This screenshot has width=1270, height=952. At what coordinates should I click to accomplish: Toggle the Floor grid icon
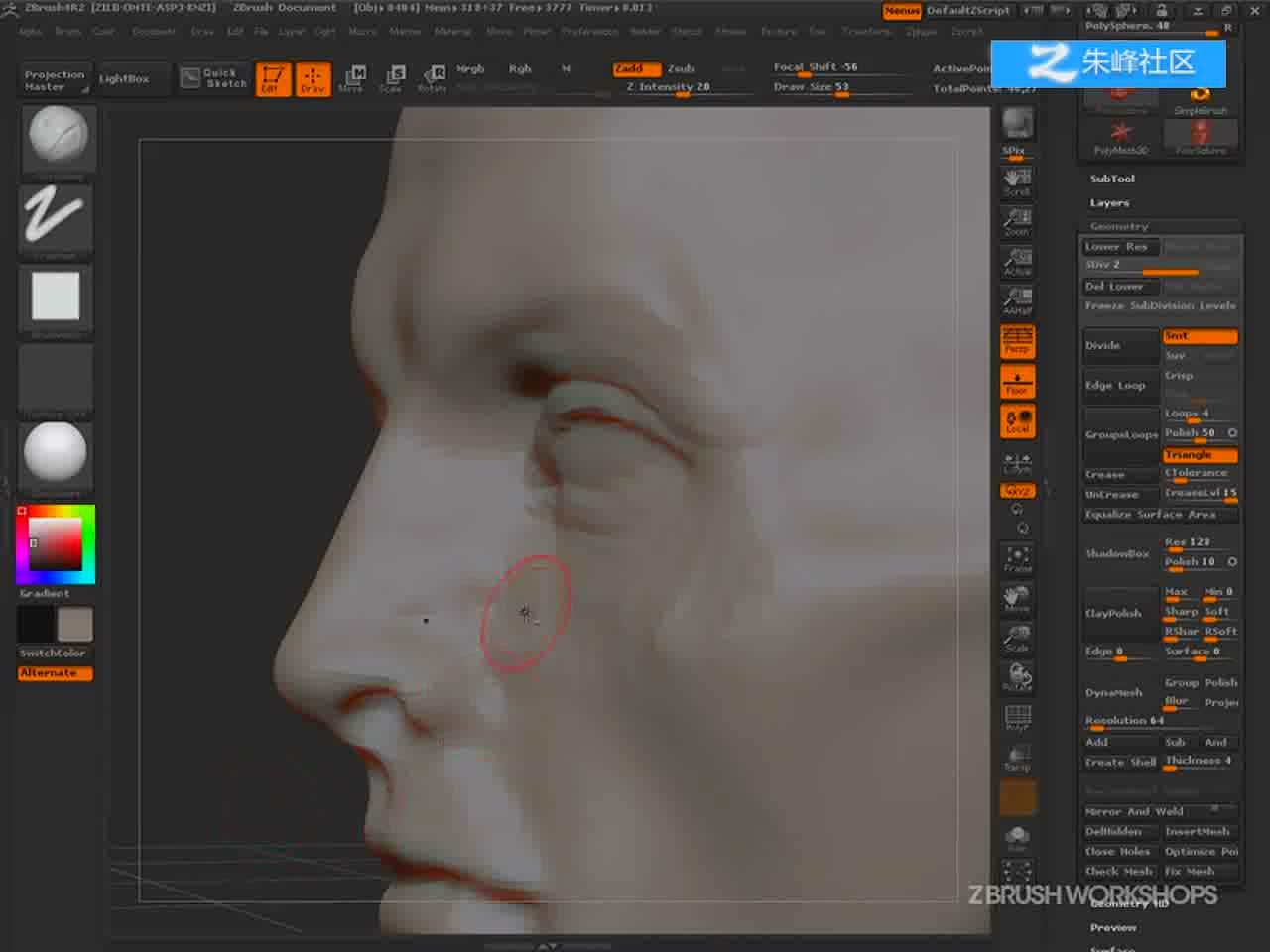pyautogui.click(x=1017, y=382)
